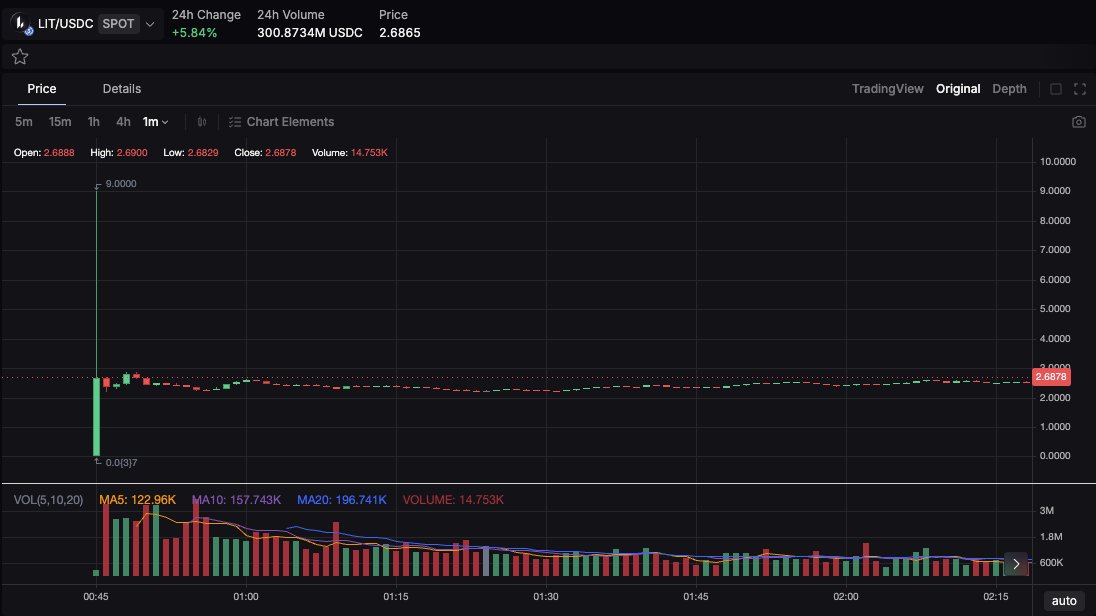This screenshot has width=1096, height=616.
Task: Click the 10.0000 price axis label
Action: pyautogui.click(x=1058, y=162)
